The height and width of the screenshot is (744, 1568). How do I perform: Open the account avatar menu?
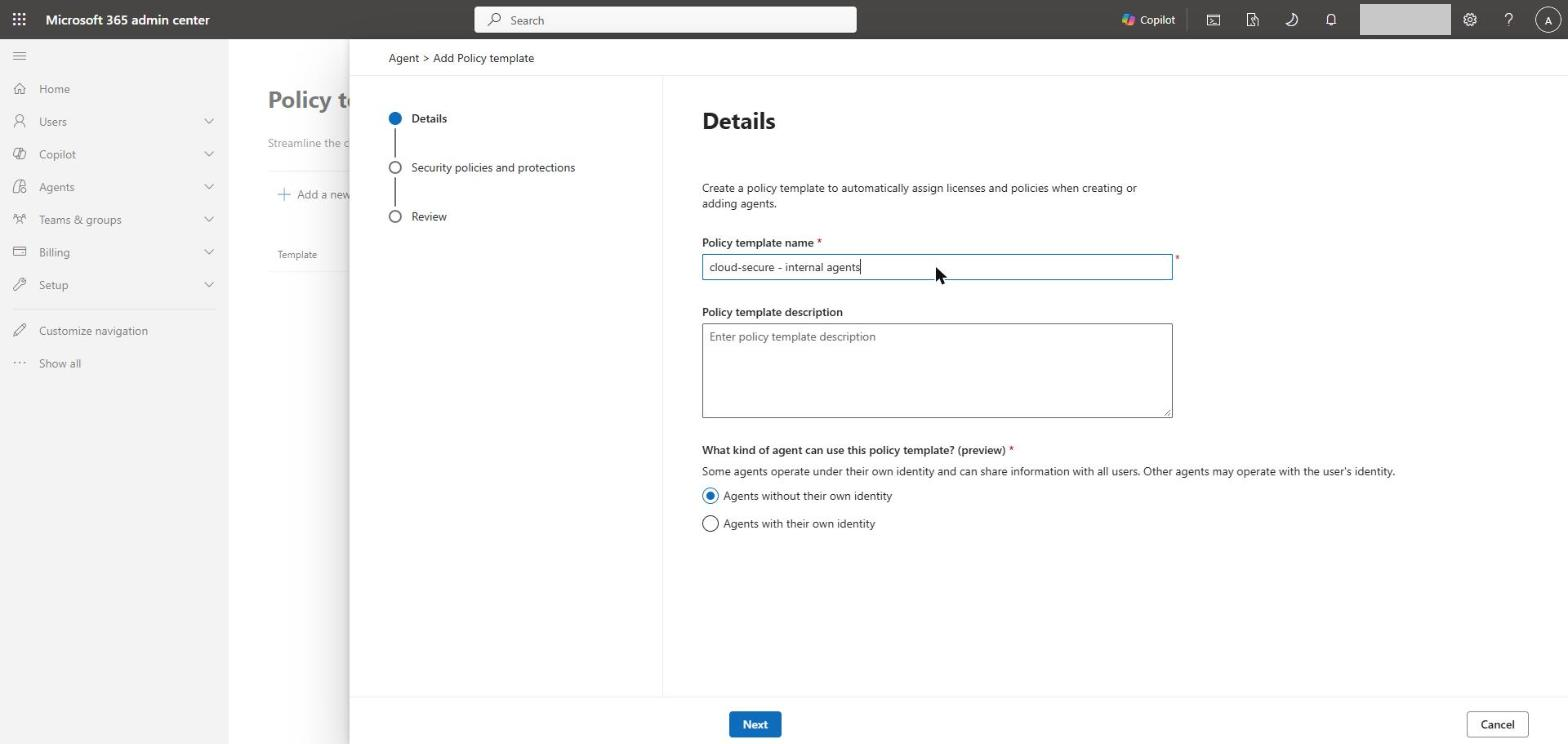point(1548,19)
